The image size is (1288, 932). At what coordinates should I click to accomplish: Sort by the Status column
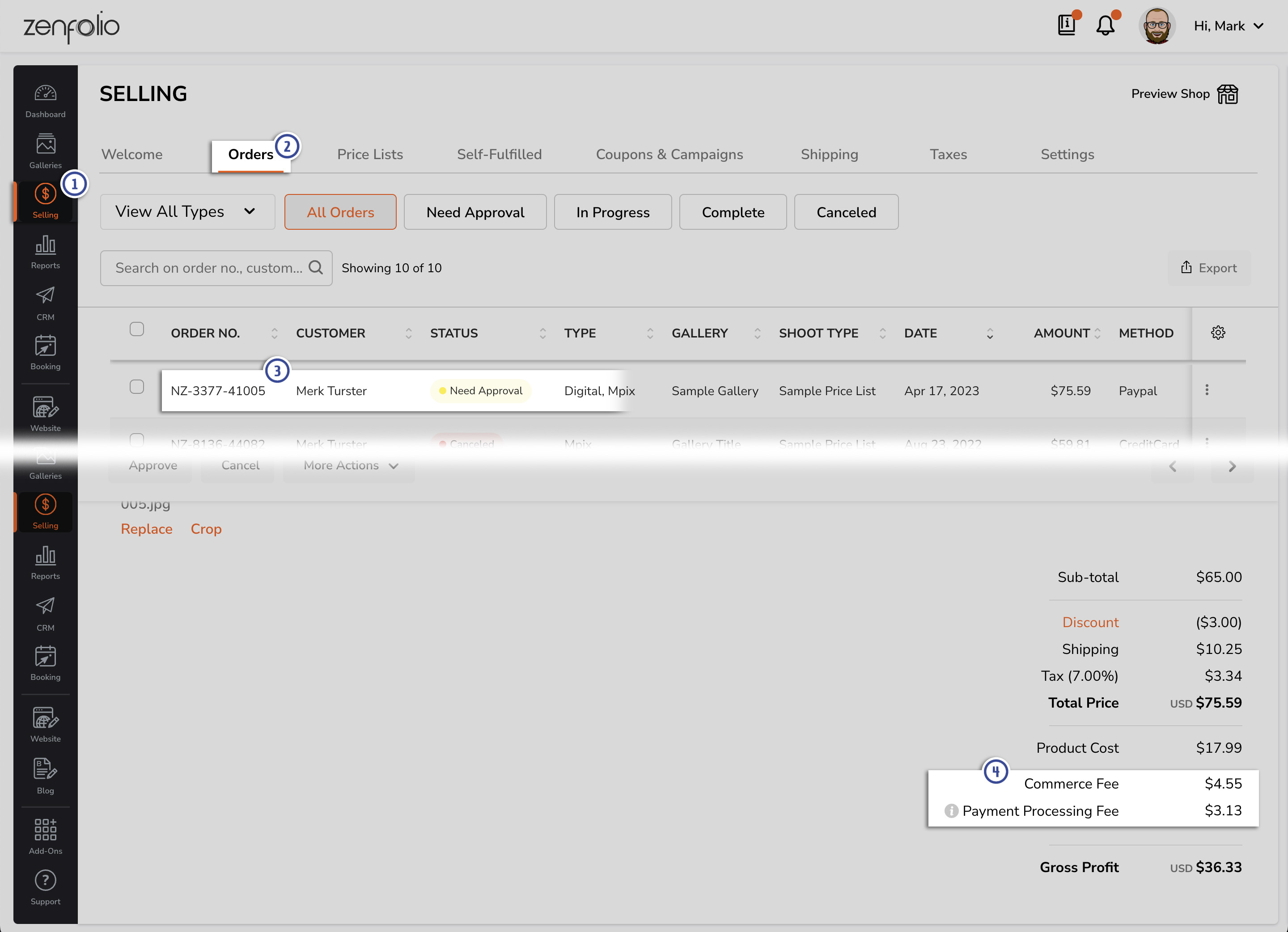point(543,334)
